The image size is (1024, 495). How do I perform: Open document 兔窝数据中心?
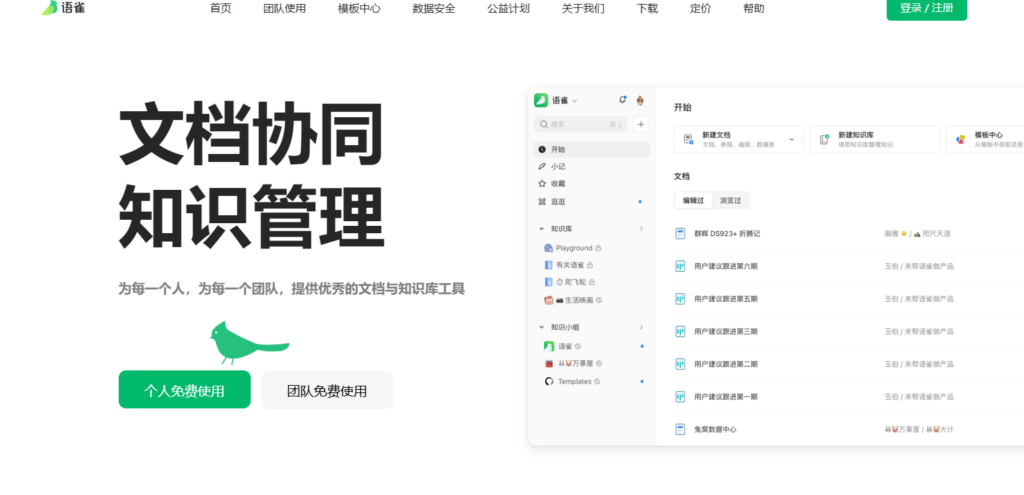point(715,429)
